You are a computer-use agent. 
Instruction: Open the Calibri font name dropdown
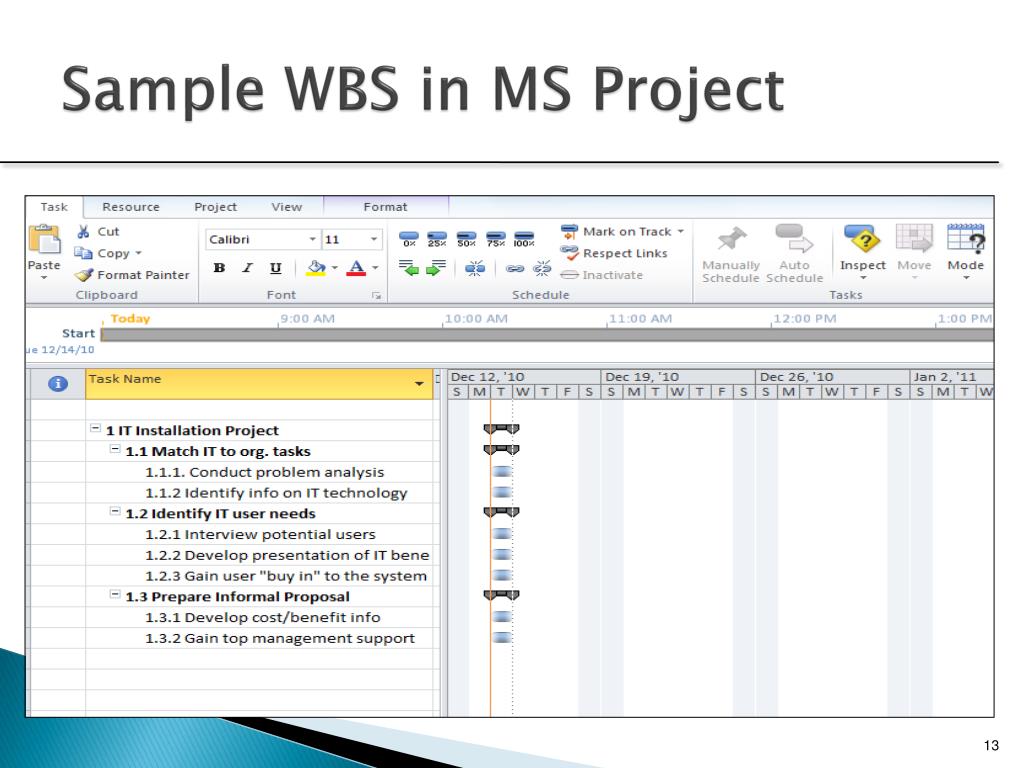(x=313, y=239)
